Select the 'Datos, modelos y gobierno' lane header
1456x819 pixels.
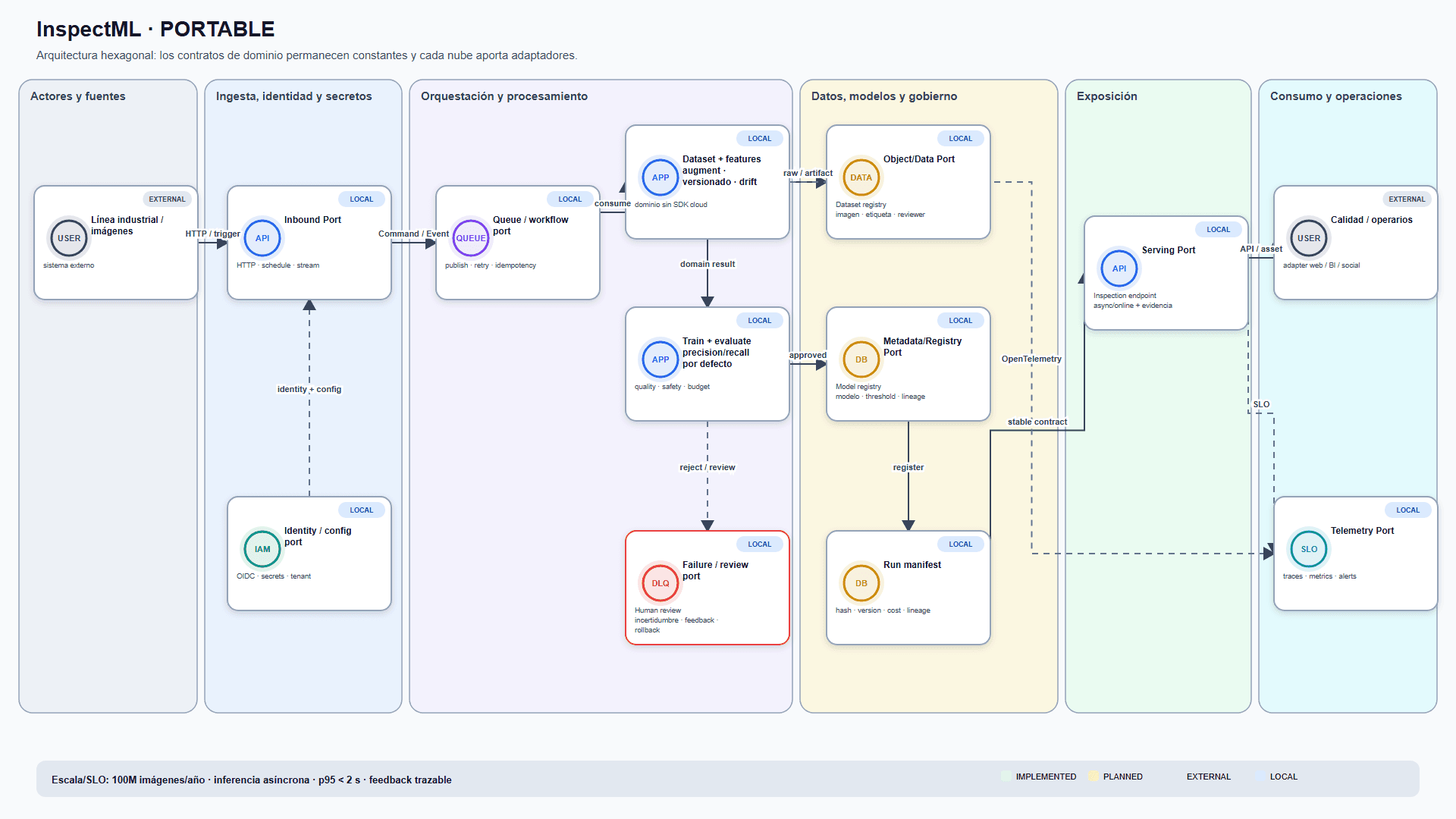point(884,96)
